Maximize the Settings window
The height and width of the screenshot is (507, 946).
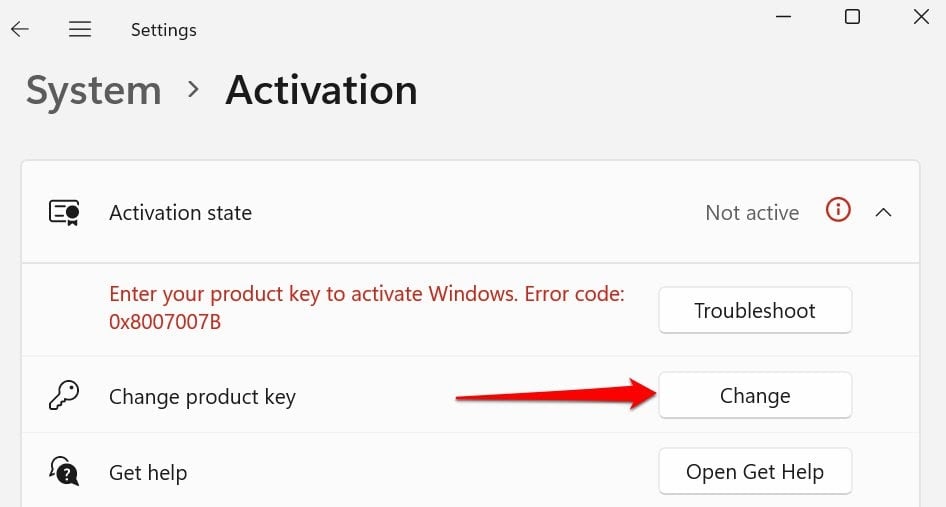(x=852, y=17)
